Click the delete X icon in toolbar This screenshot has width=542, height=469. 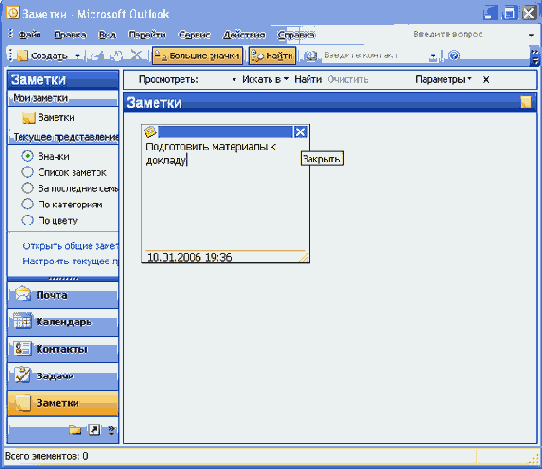[x=137, y=55]
